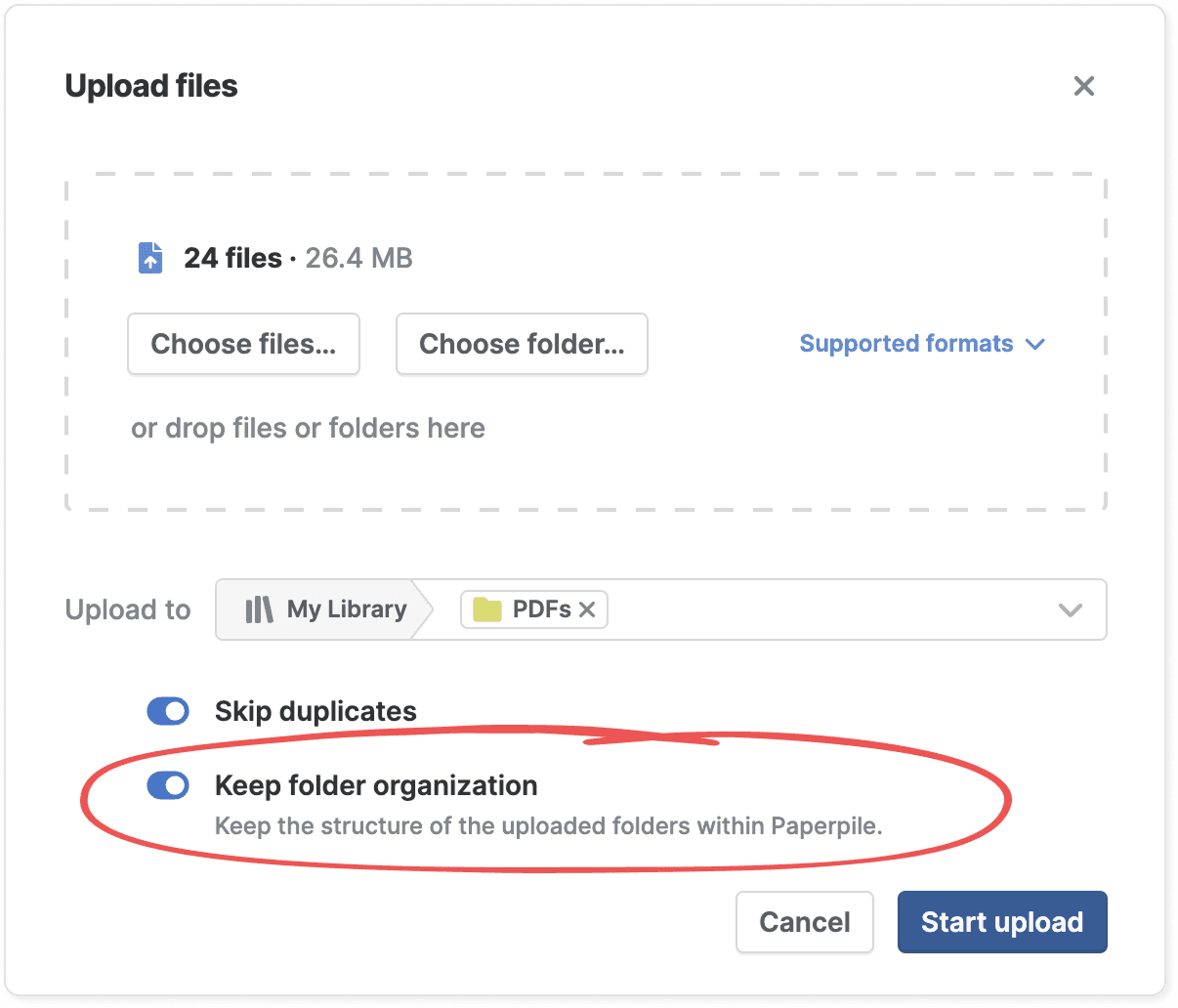This screenshot has width=1178, height=1008.
Task: Open the Supported formats link
Action: 905,344
